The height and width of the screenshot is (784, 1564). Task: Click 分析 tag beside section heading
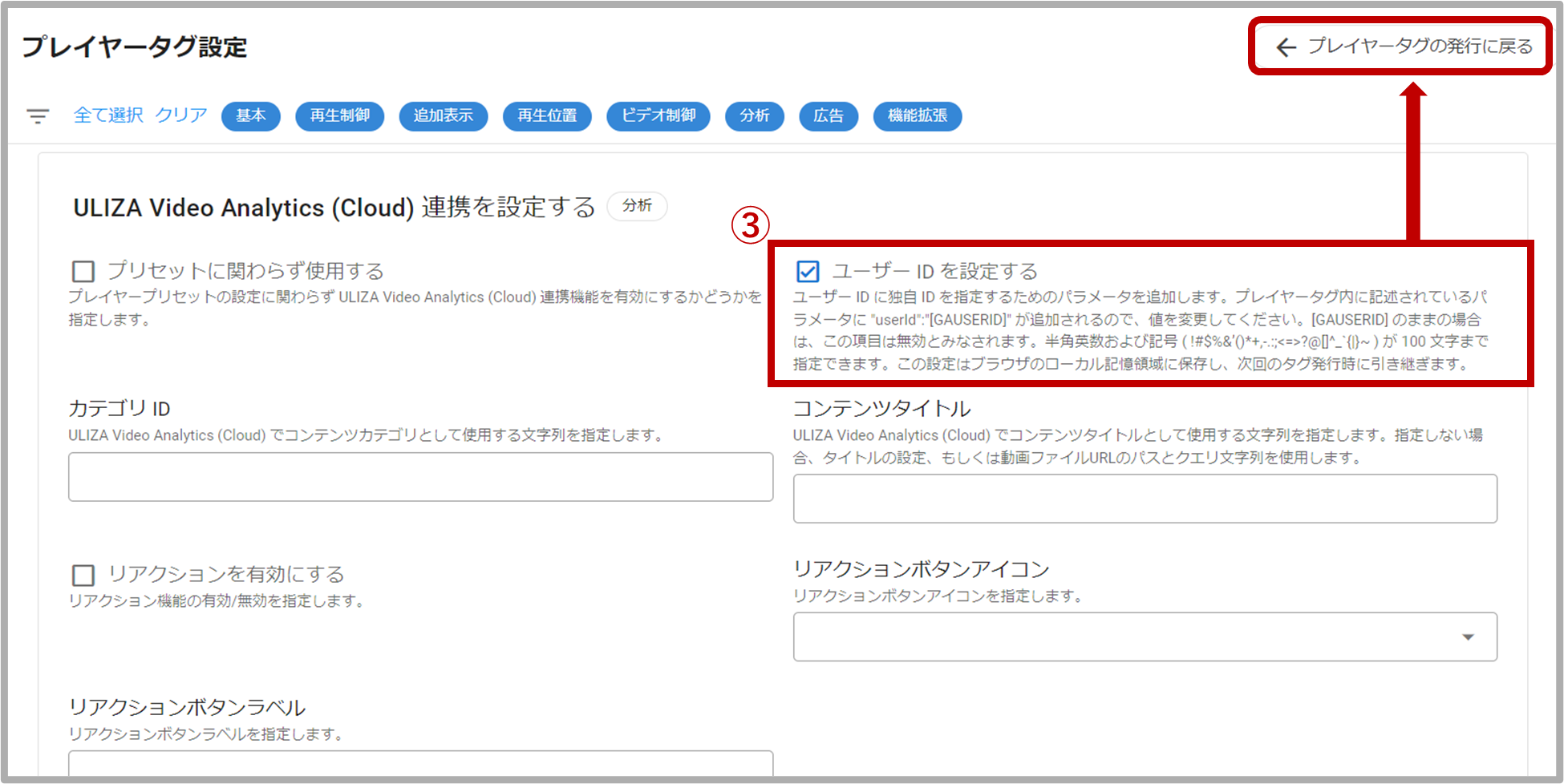(638, 206)
